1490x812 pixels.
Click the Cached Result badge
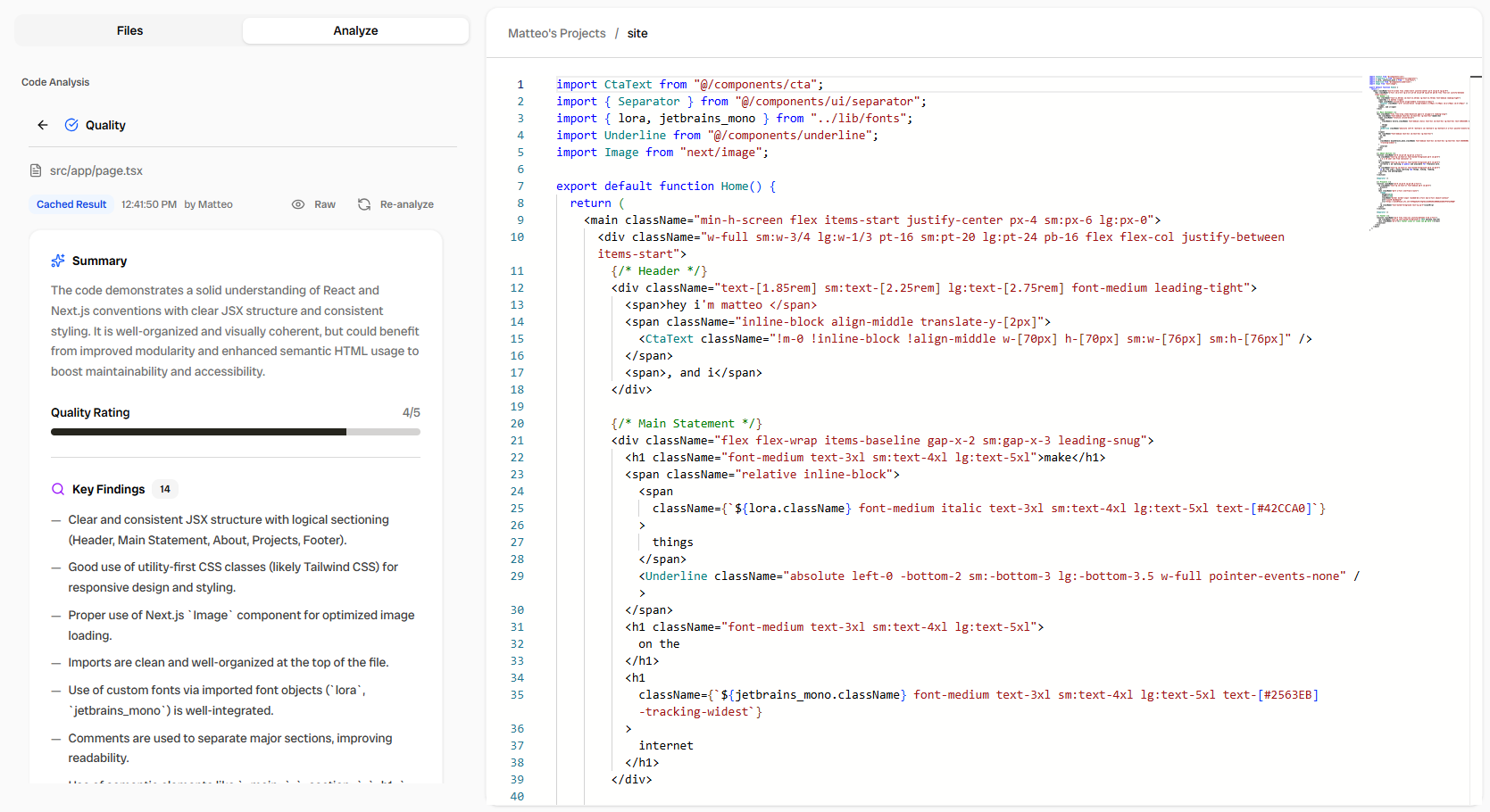pos(71,204)
